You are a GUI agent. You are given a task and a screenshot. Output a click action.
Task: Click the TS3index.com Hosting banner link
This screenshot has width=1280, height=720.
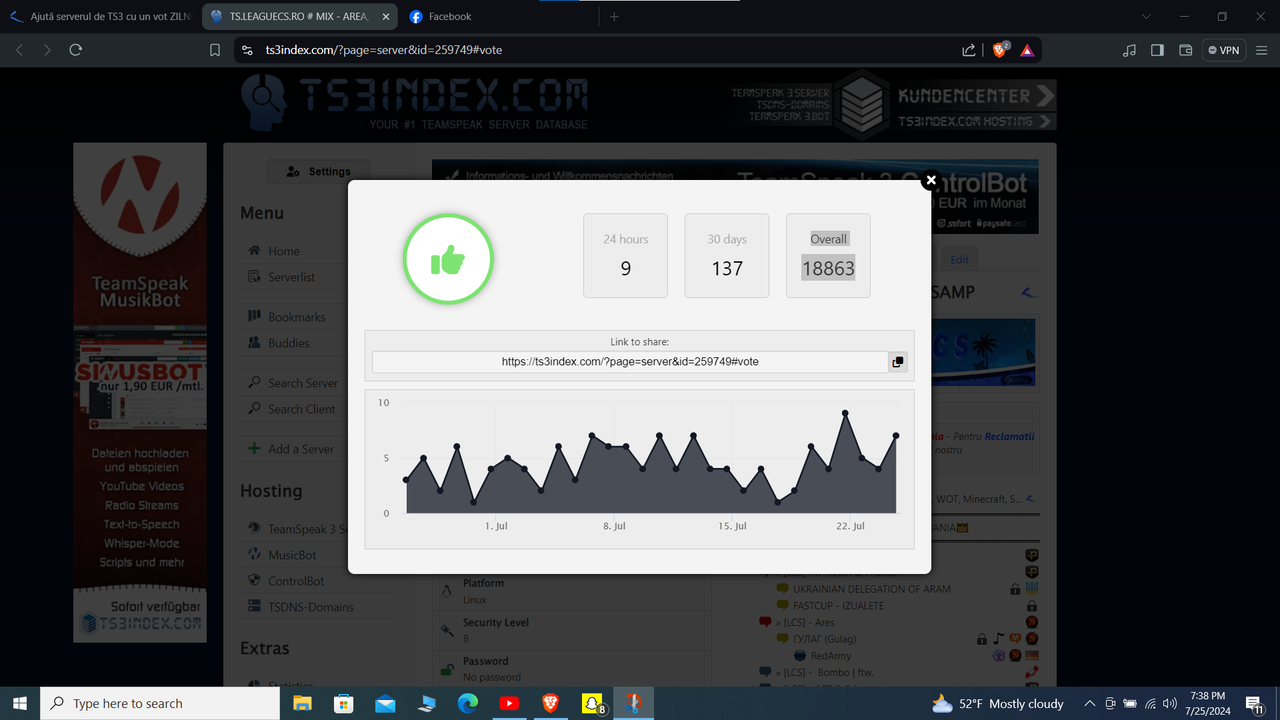pyautogui.click(x=976, y=121)
